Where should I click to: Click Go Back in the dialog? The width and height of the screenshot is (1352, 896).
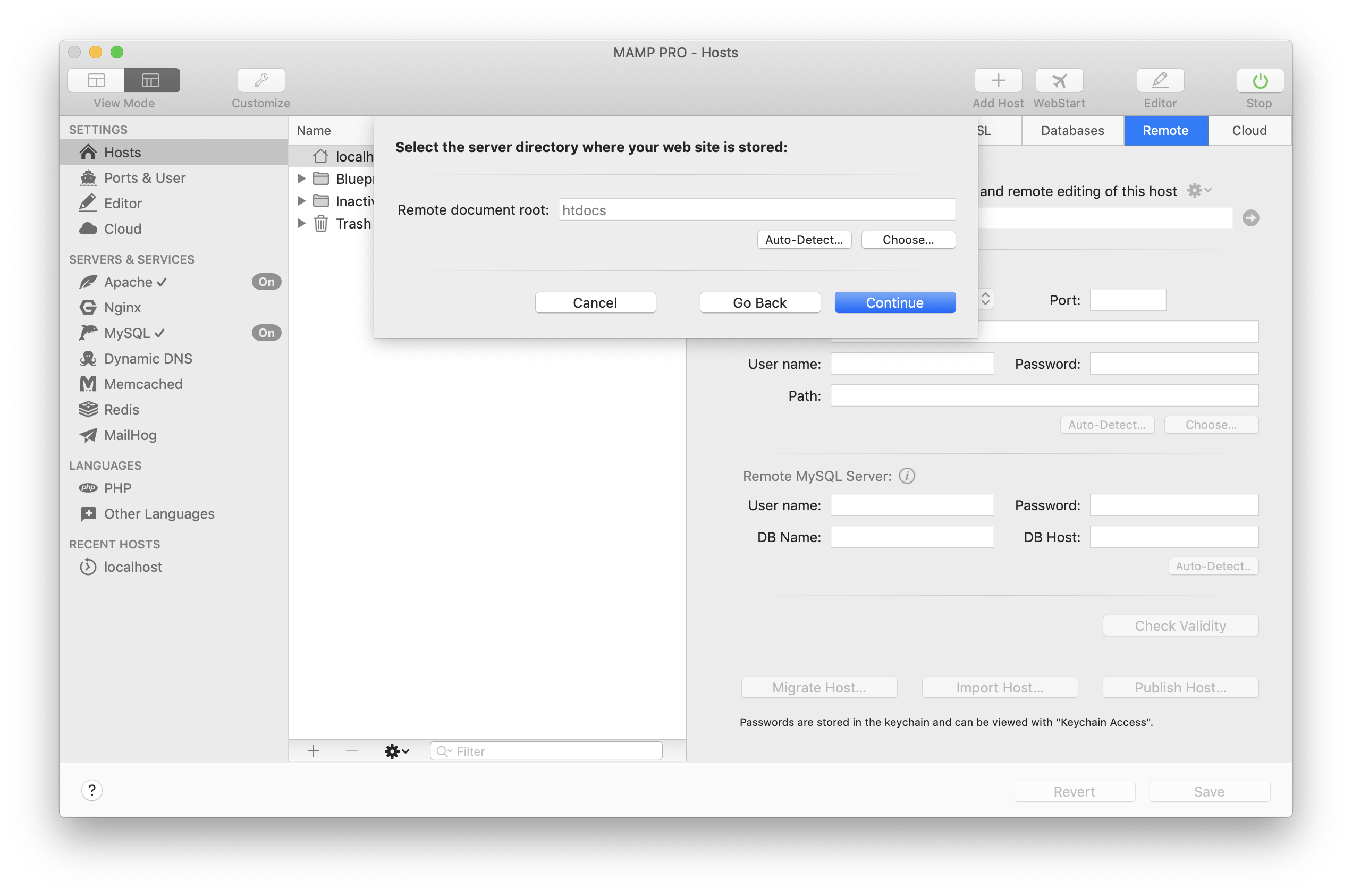tap(759, 302)
